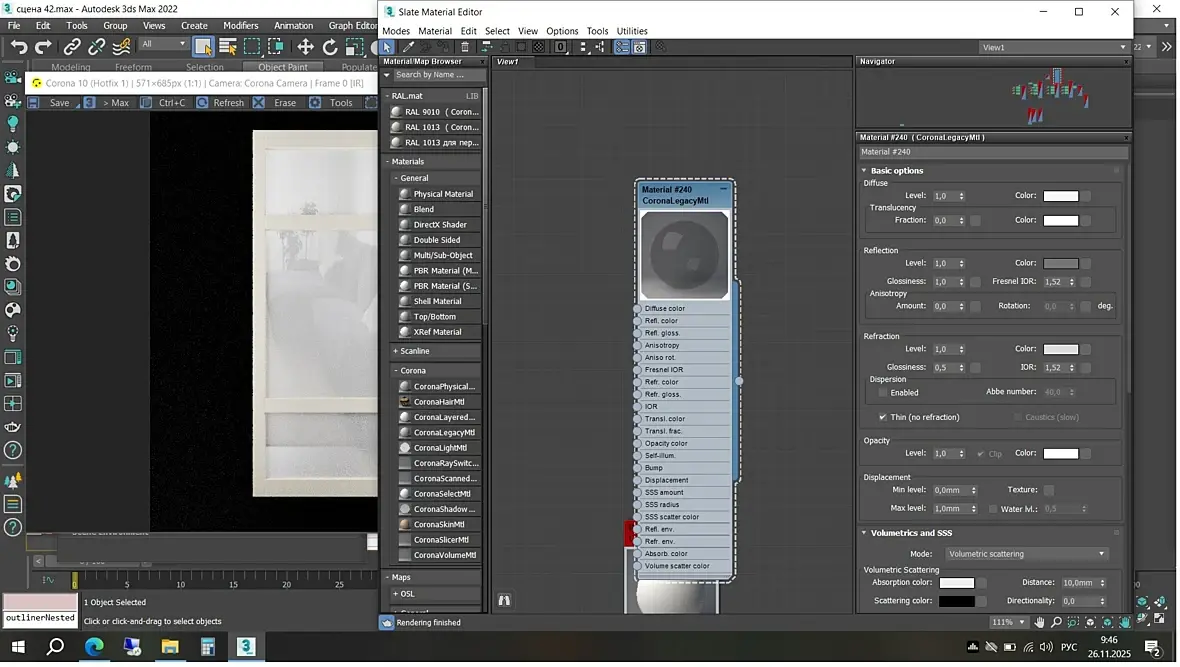The height and width of the screenshot is (667, 1180).
Task: Open the Utilities menu in Slate editor
Action: click(x=631, y=31)
